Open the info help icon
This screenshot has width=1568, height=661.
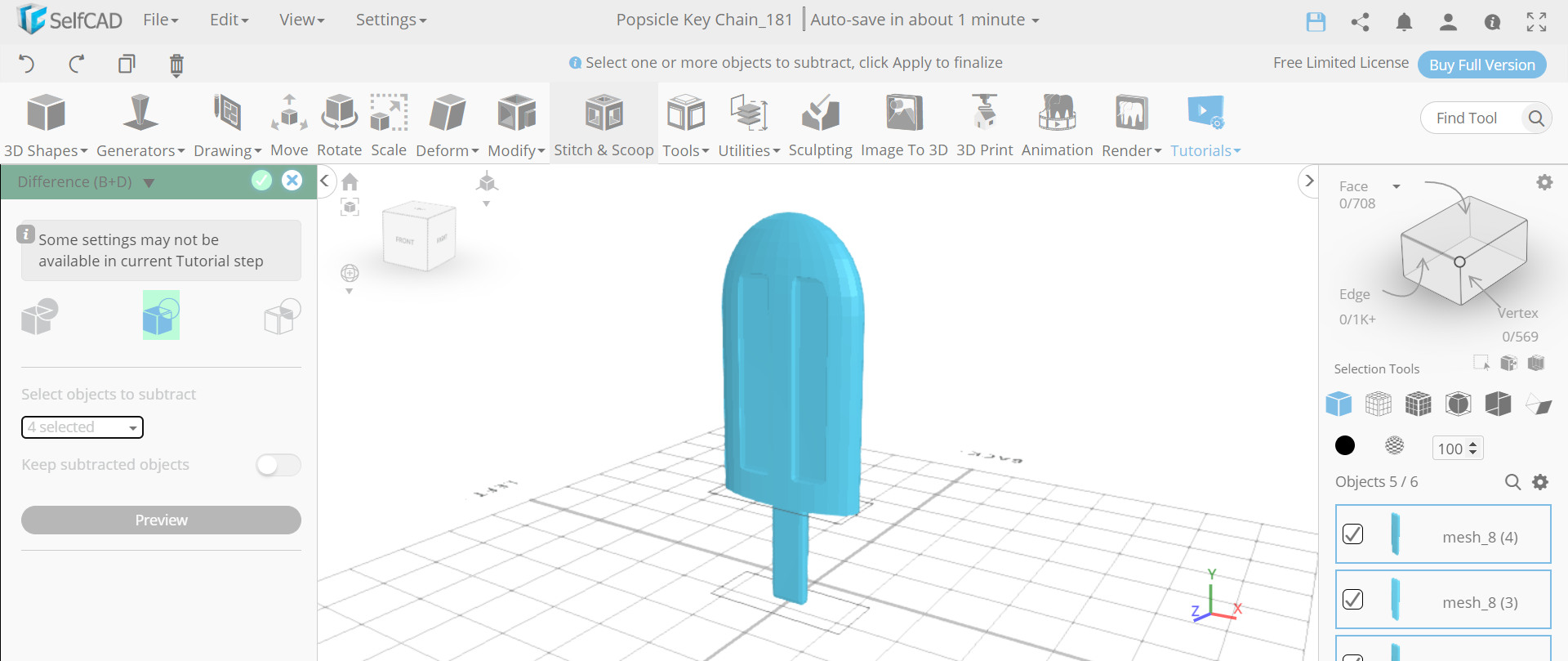pos(1492,22)
